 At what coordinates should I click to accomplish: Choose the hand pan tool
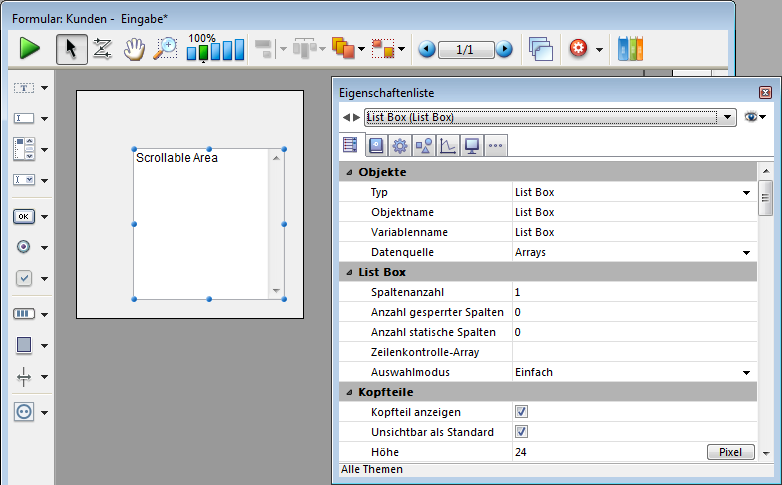click(x=134, y=48)
